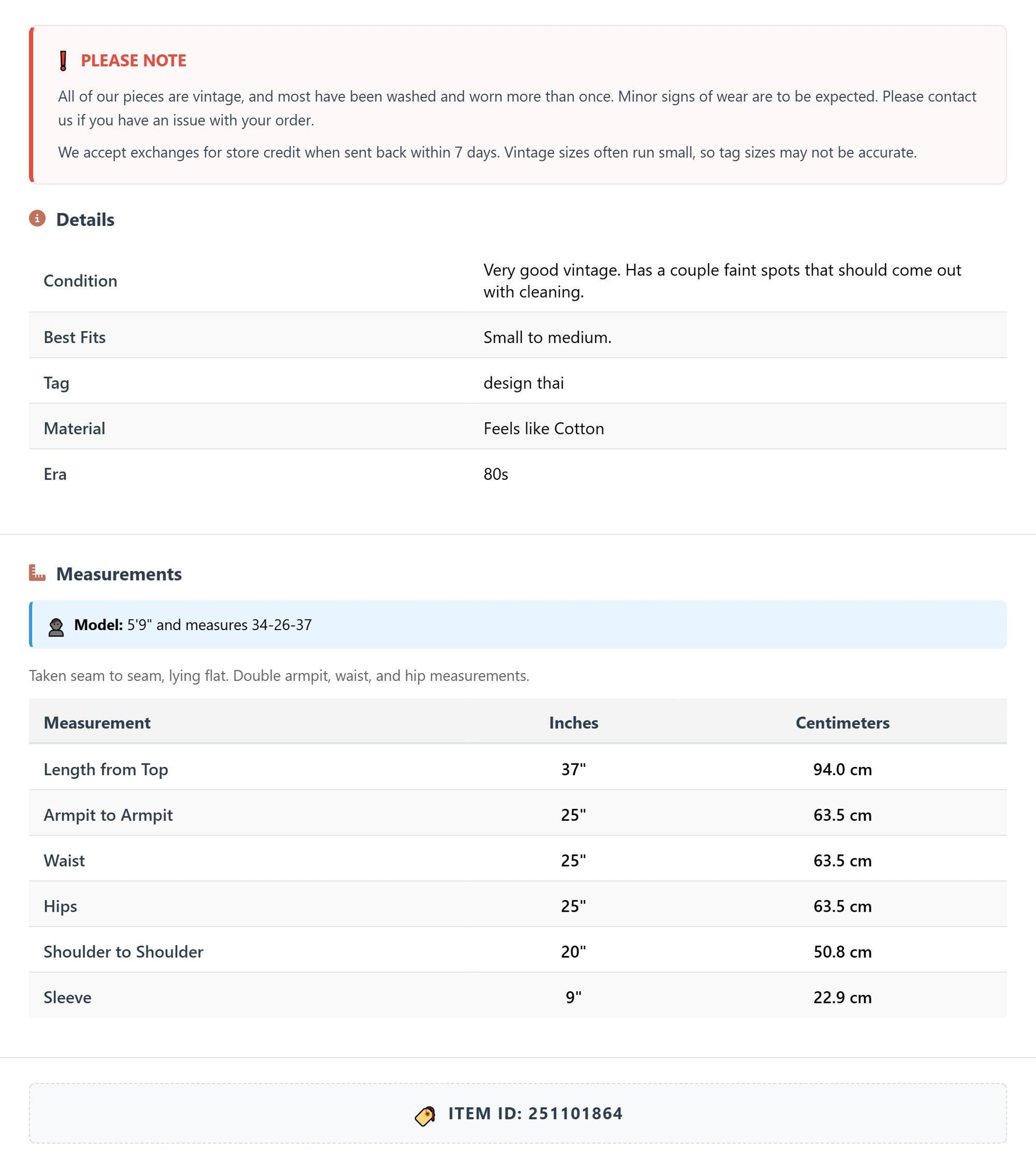Click the Details section heading

85,219
